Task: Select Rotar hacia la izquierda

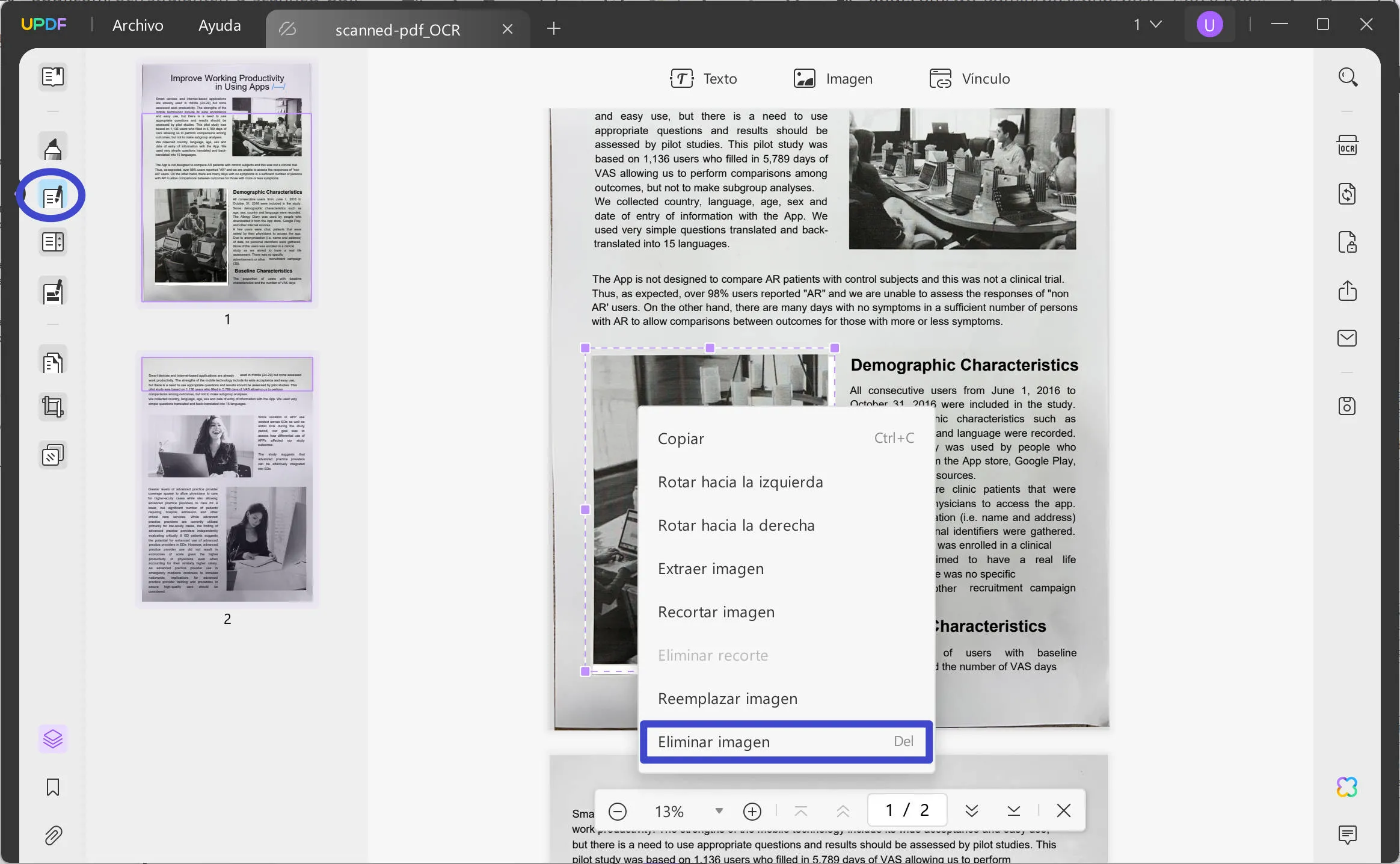Action: (x=786, y=482)
